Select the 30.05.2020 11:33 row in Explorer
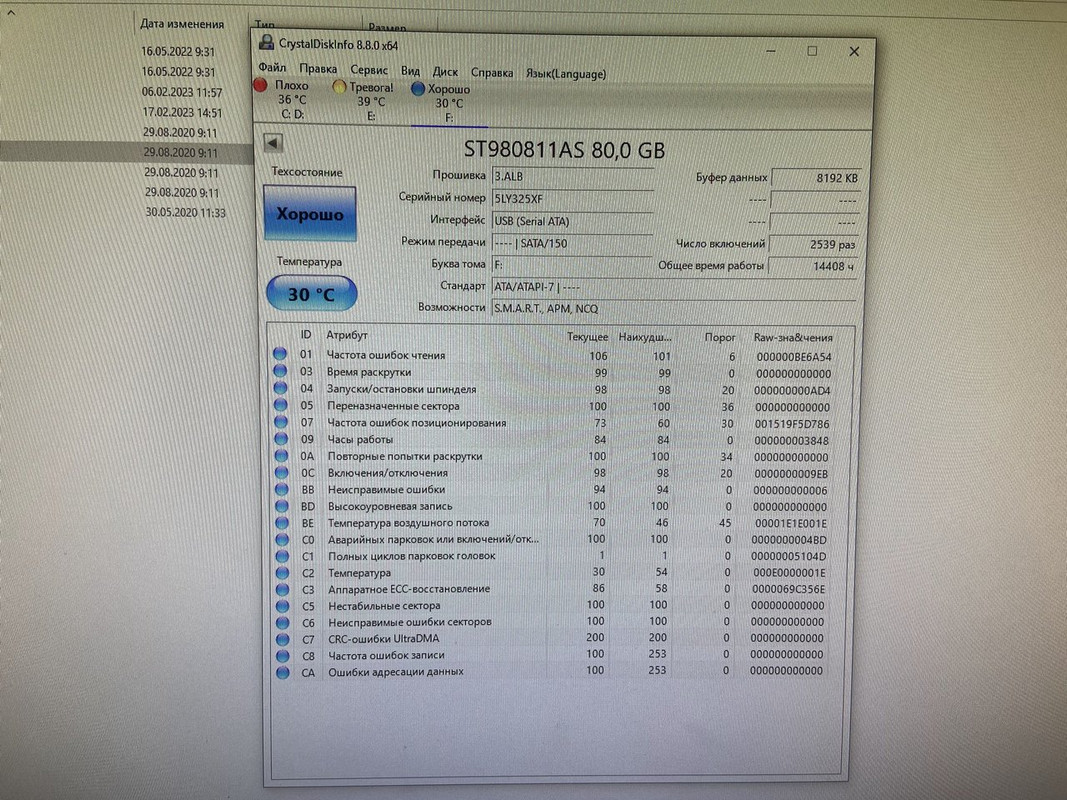Screen dimensions: 1067x800 click(x=185, y=212)
